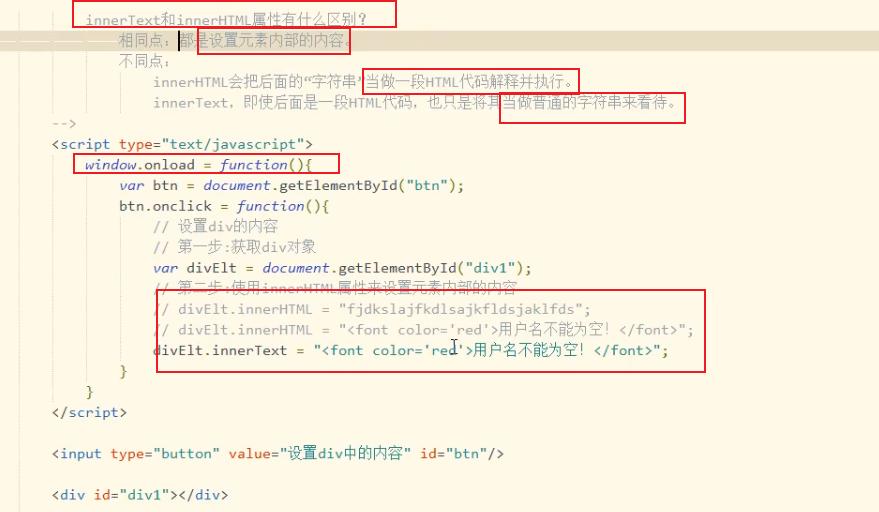Click the line starting with '相同点:'

coord(235,40)
